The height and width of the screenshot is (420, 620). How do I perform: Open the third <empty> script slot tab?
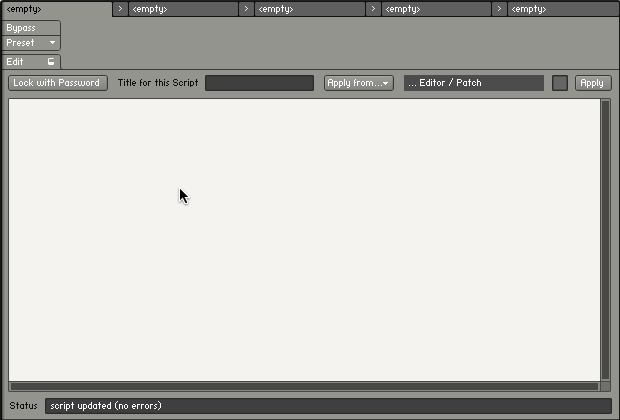(310, 9)
